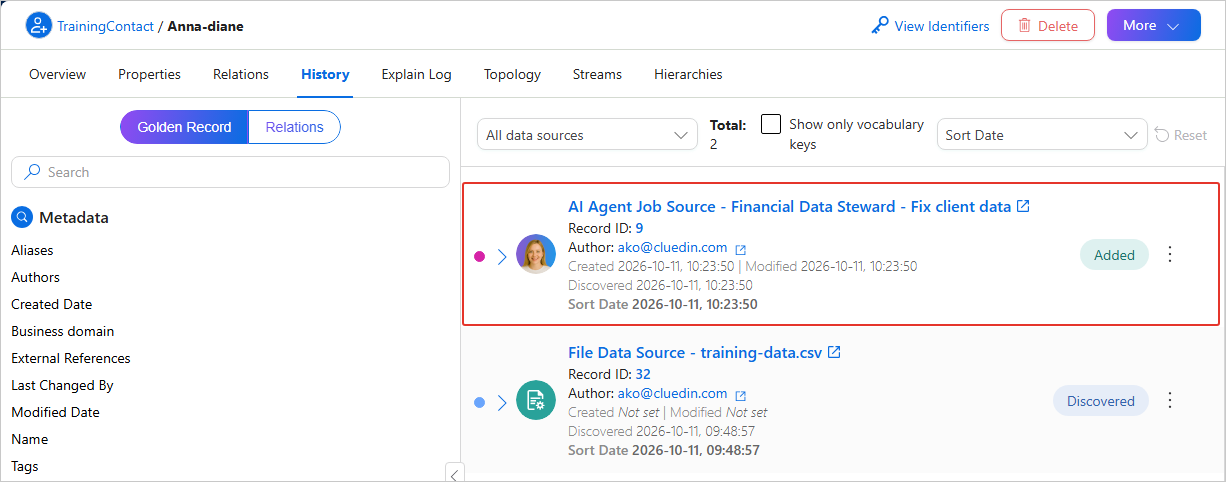Open the Explain Log tab
1226x482 pixels.
click(416, 74)
